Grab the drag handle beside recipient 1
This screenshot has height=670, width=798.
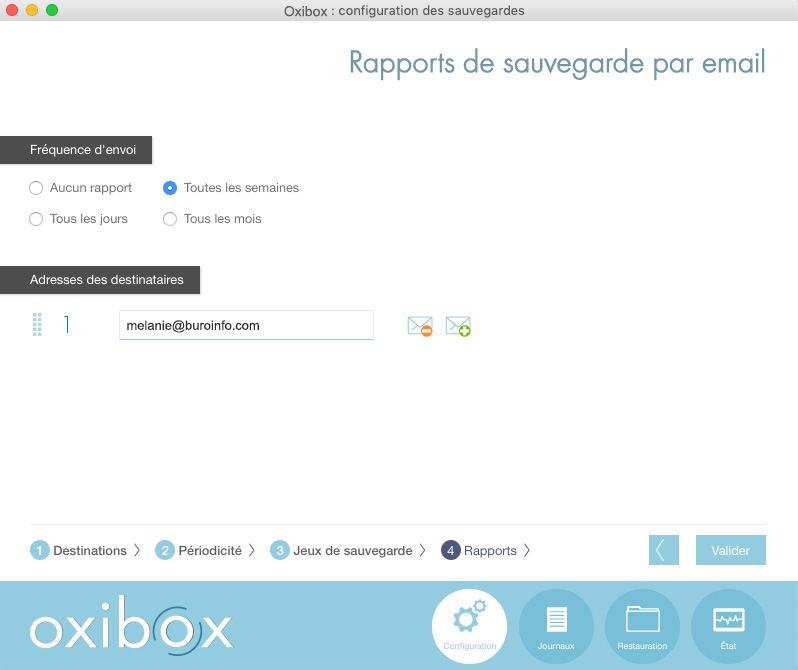pos(37,325)
